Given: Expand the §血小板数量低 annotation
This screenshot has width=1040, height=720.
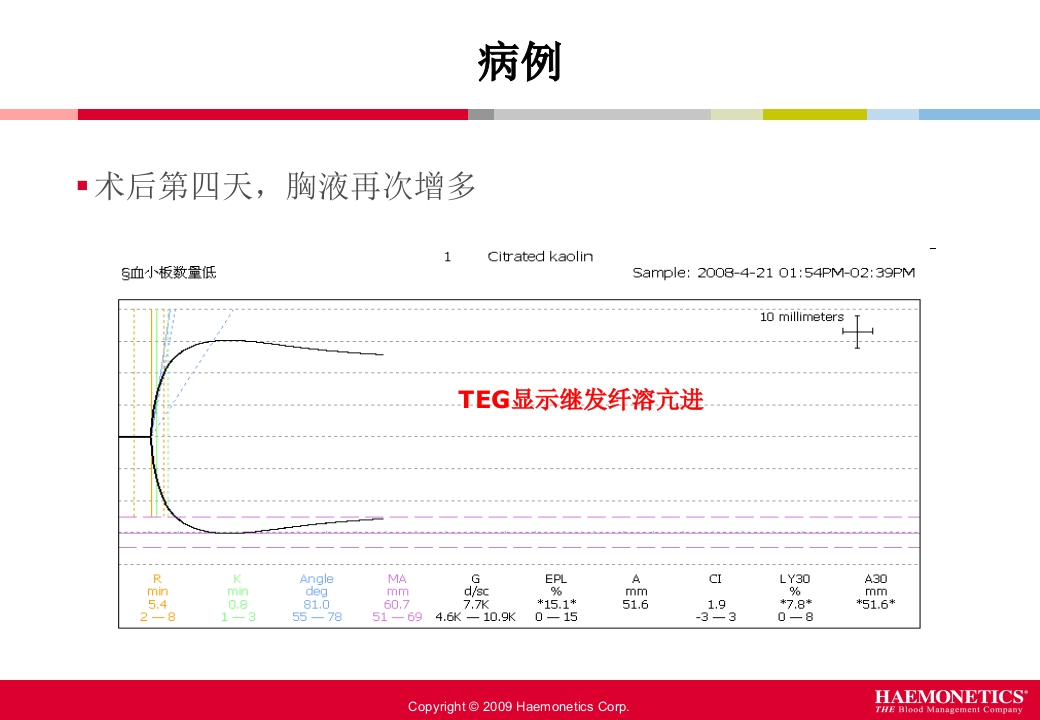Looking at the screenshot, I should coord(171,271).
